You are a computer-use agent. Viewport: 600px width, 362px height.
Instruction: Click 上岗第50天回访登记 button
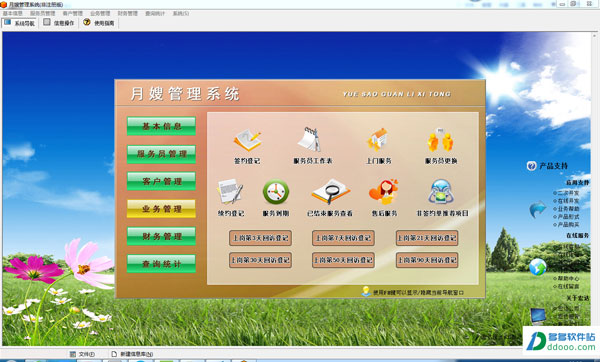point(343,260)
